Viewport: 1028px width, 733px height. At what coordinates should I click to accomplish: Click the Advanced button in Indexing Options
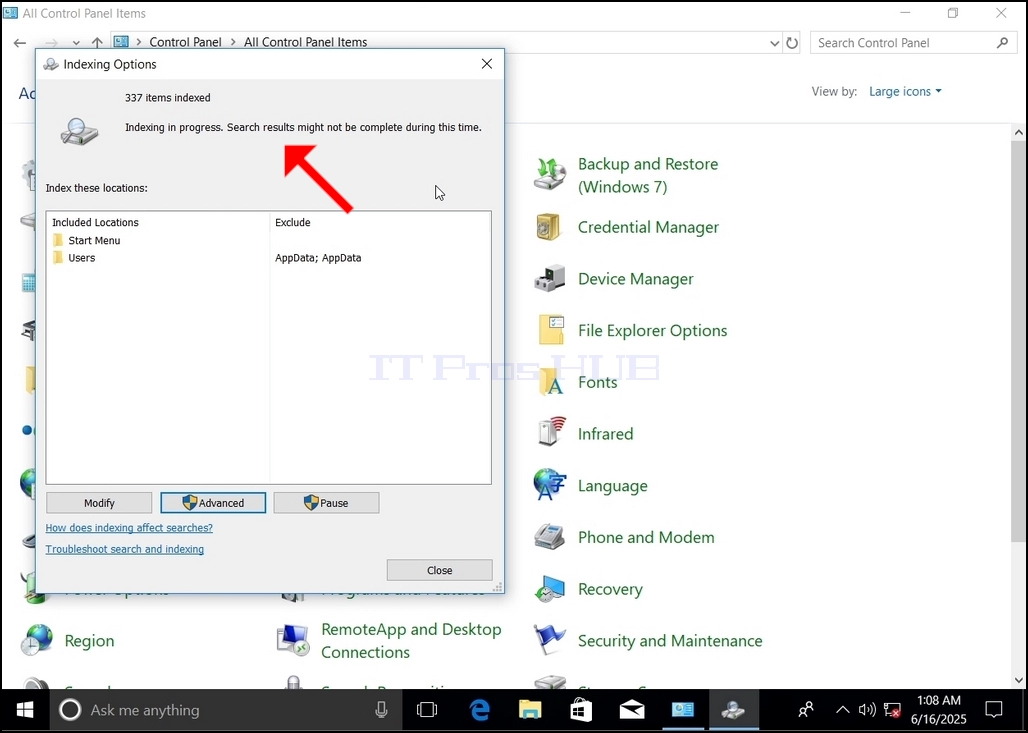click(x=213, y=503)
